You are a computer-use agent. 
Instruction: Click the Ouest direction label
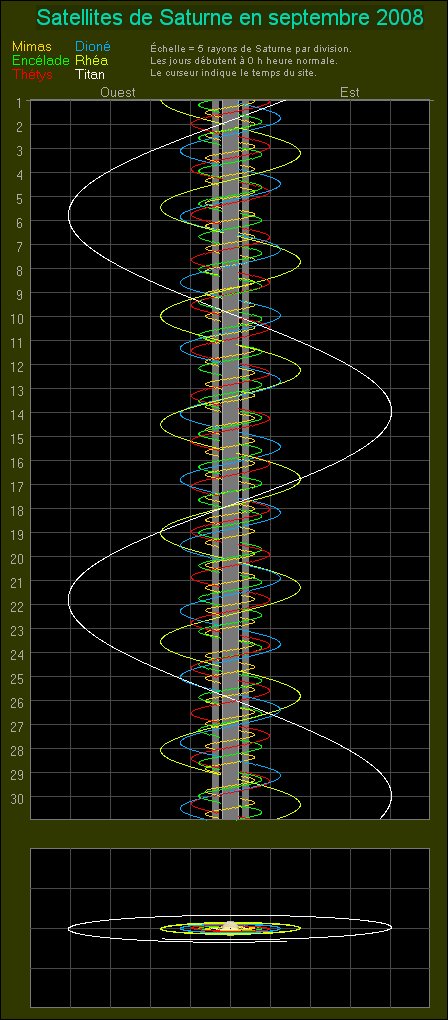coord(118,92)
